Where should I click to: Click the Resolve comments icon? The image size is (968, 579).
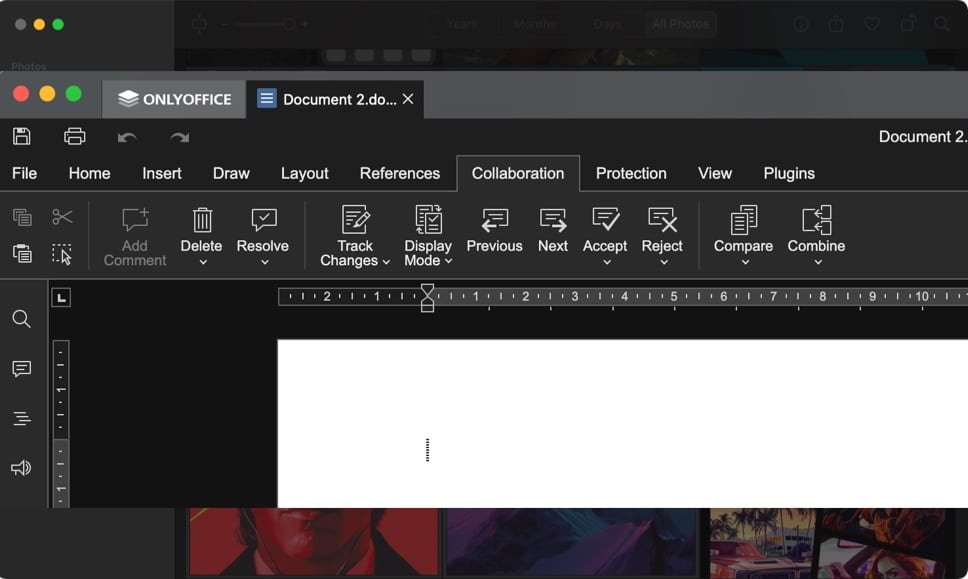click(x=264, y=220)
